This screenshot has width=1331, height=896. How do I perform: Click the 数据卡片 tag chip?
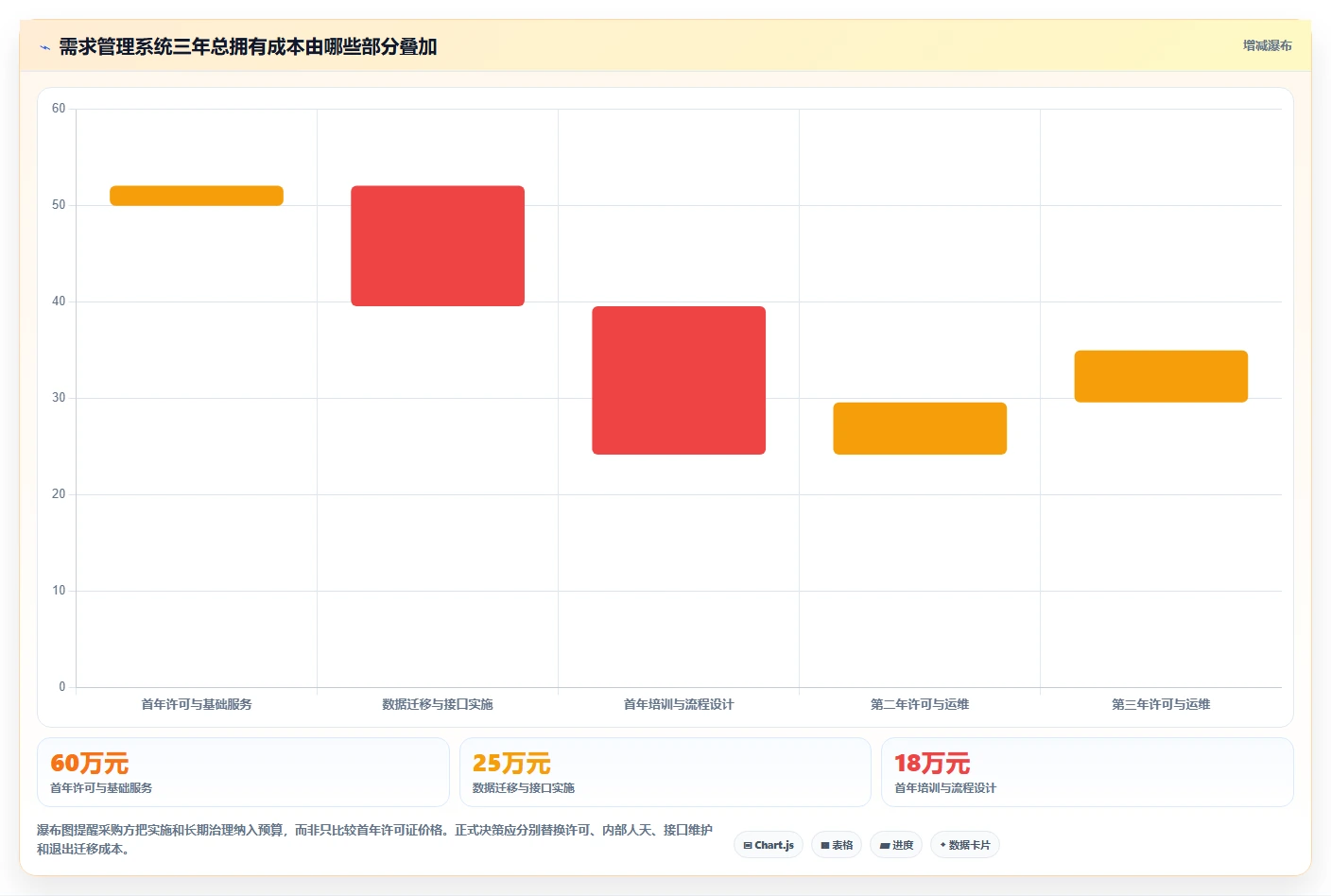click(x=965, y=845)
